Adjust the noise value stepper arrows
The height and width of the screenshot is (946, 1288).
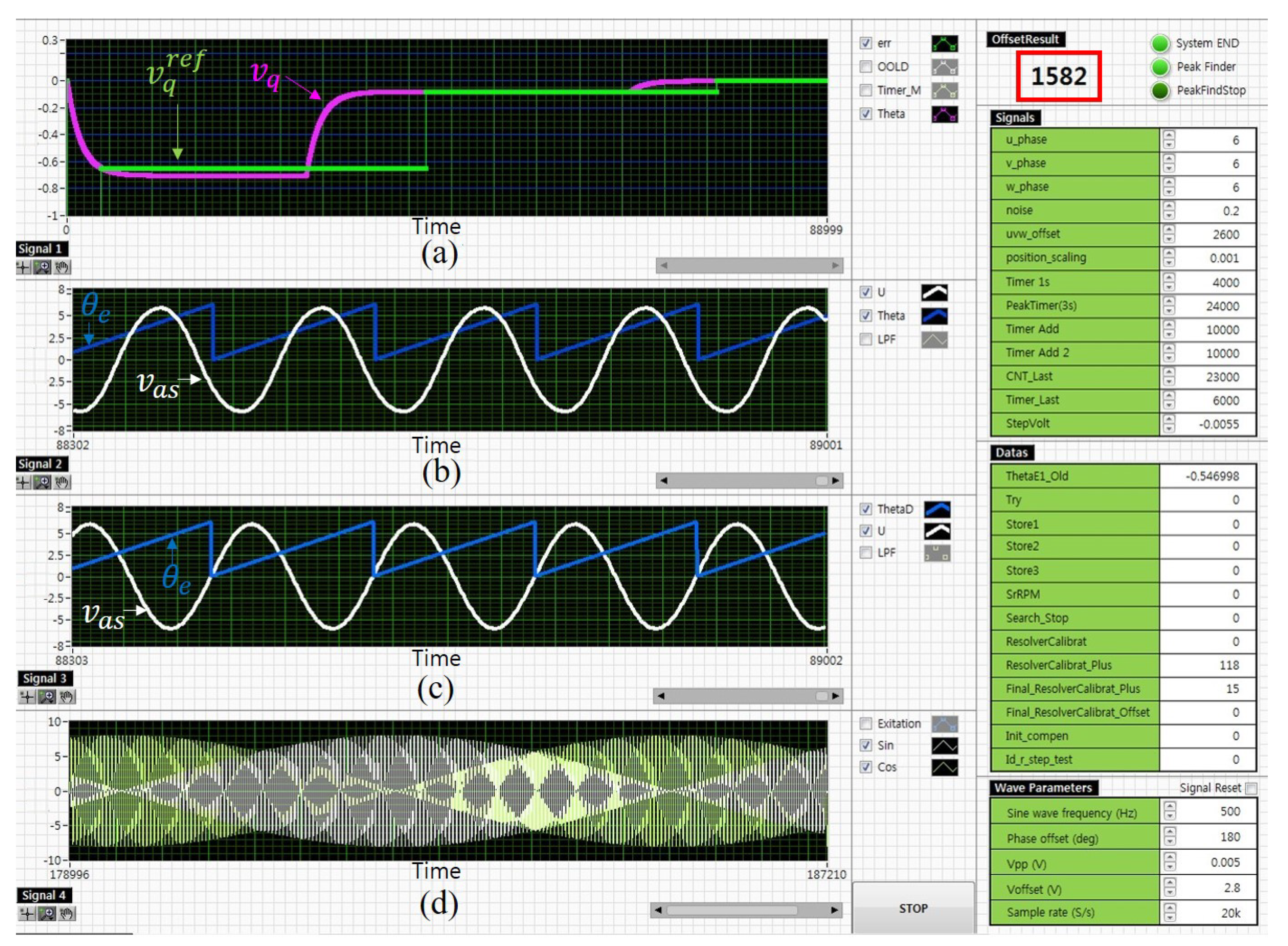coord(1169,211)
